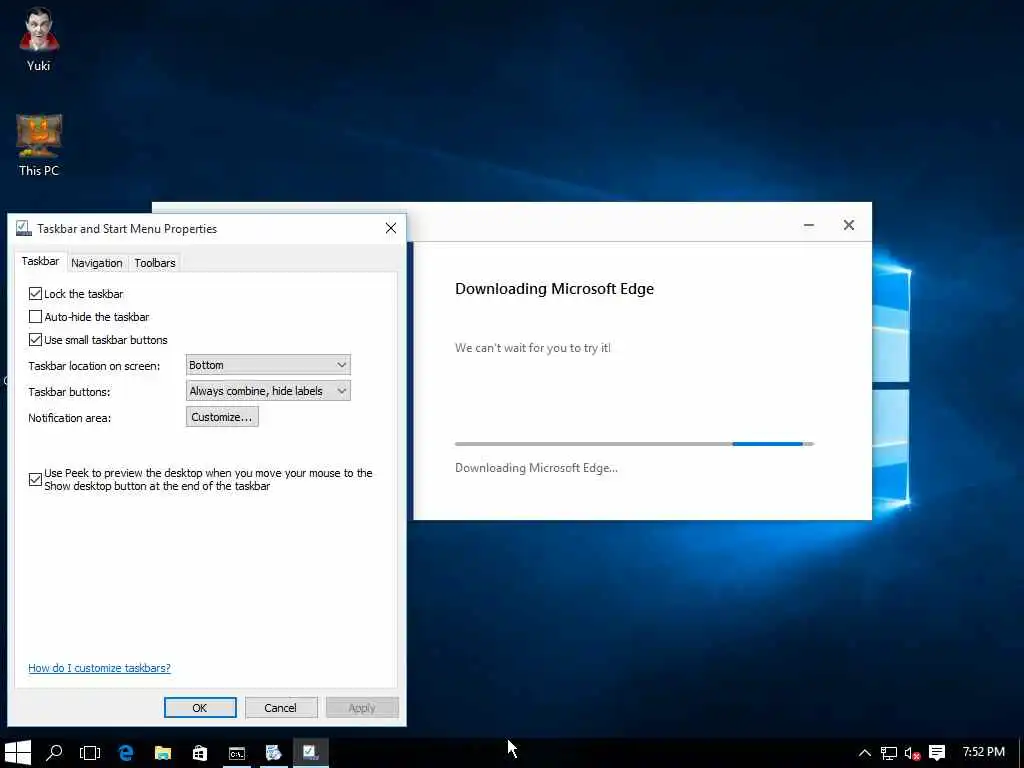This screenshot has height=768, width=1024.
Task: Open the Windows Start menu
Action: 18,753
